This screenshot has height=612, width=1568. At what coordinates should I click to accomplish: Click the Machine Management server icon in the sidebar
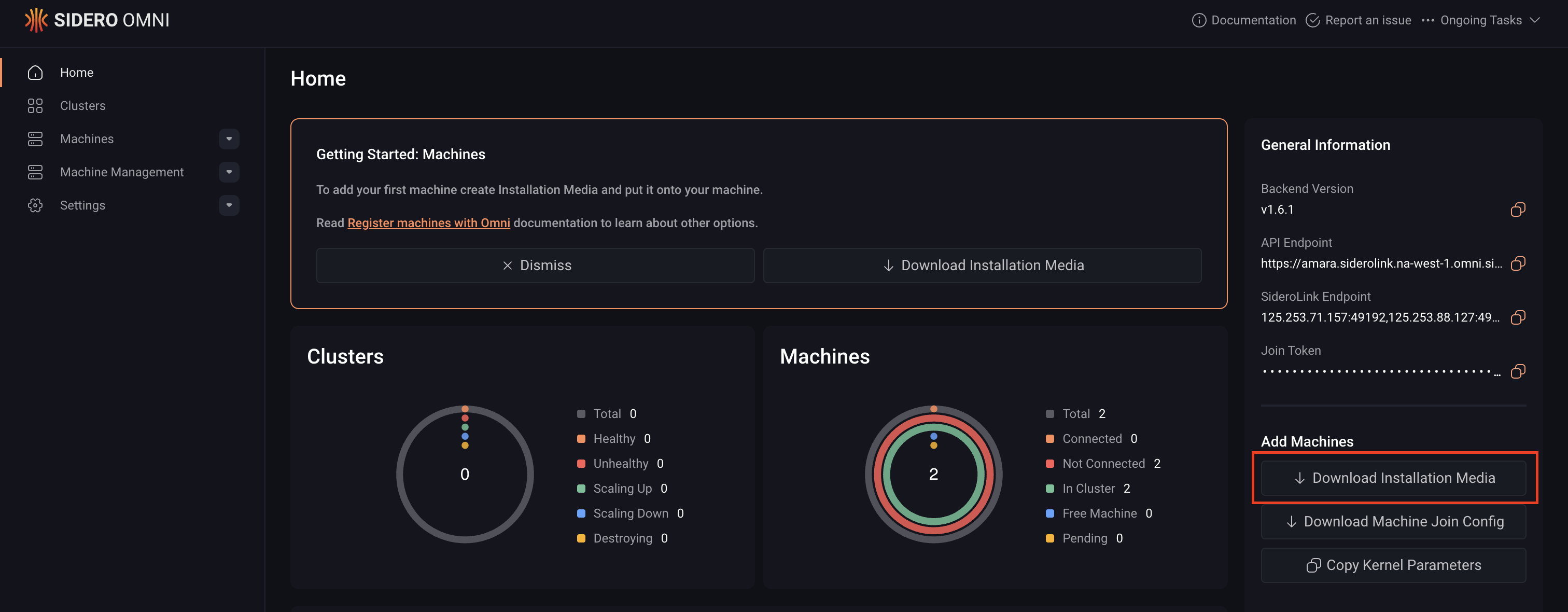point(35,172)
